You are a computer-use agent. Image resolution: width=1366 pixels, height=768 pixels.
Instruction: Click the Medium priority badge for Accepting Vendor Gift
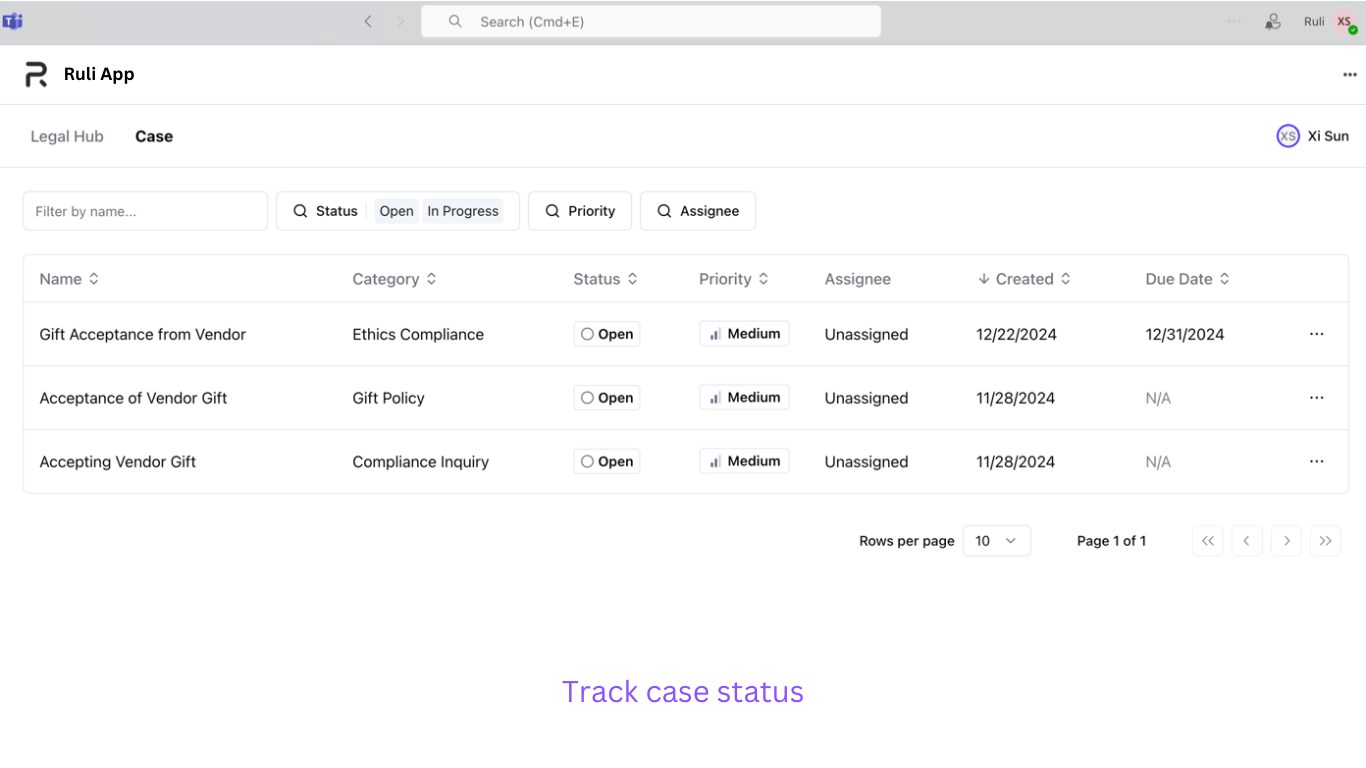pos(744,461)
